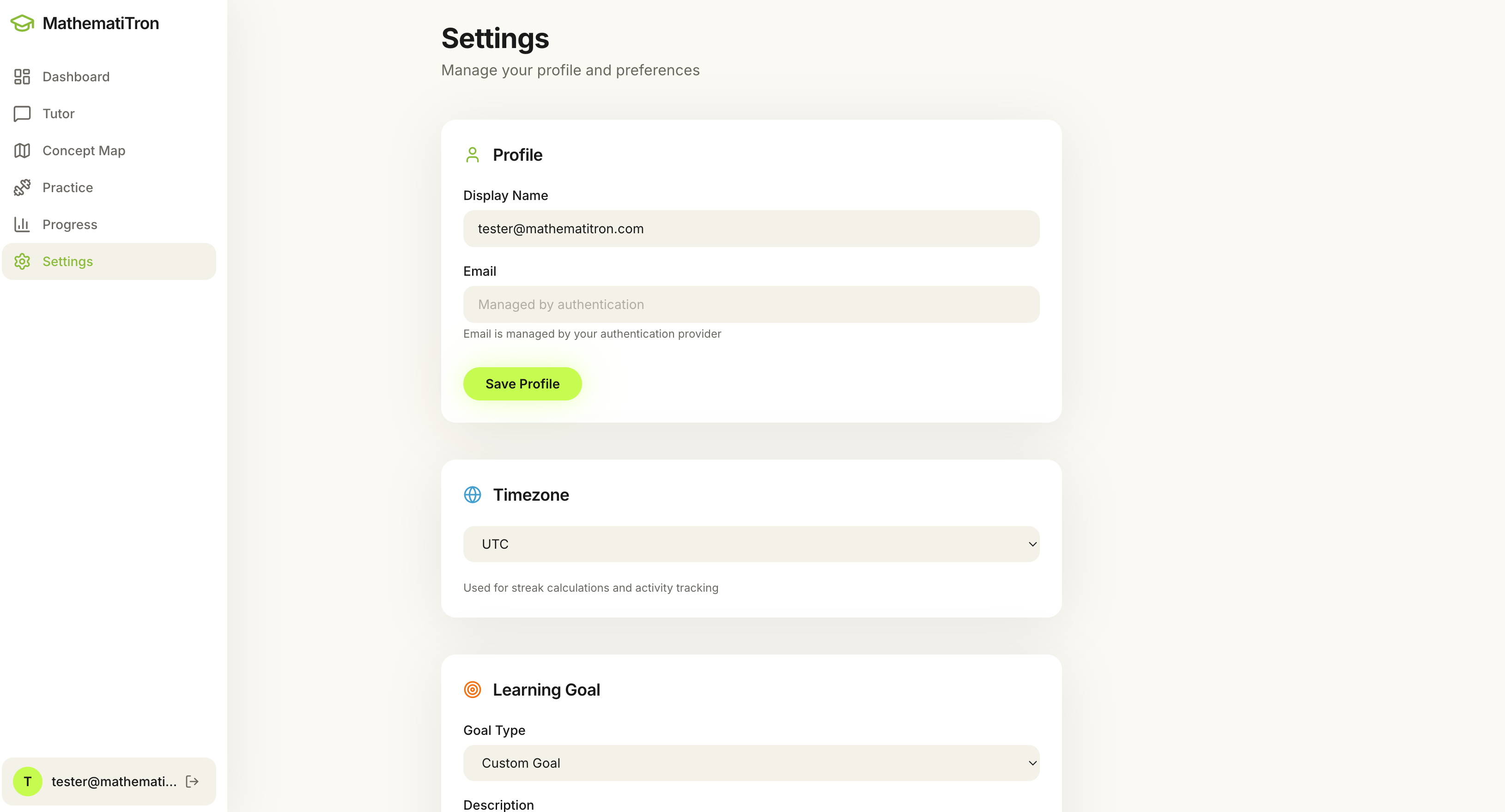Navigate to Practice in the sidebar
The height and width of the screenshot is (812, 1505).
(68, 188)
